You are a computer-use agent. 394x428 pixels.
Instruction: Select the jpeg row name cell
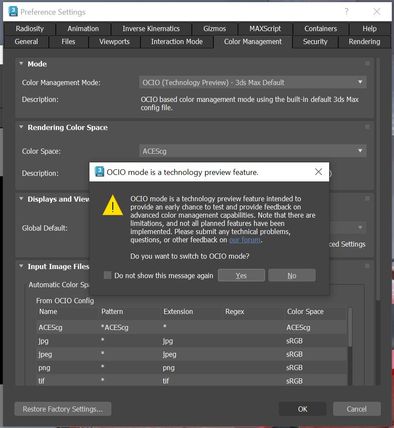click(x=45, y=354)
